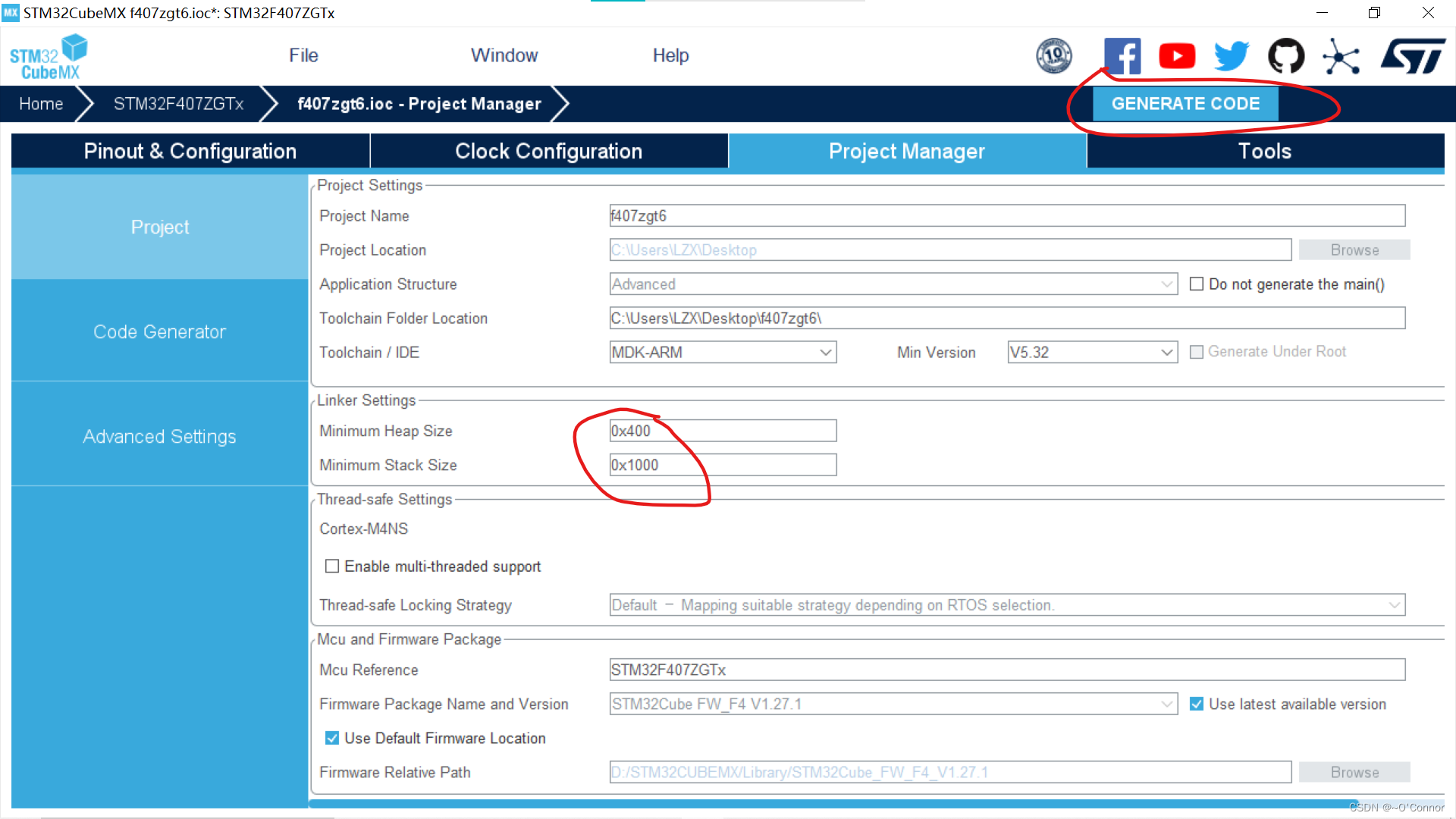Click the GitHub icon
Screen dimensions: 1456x819
pos(1286,56)
